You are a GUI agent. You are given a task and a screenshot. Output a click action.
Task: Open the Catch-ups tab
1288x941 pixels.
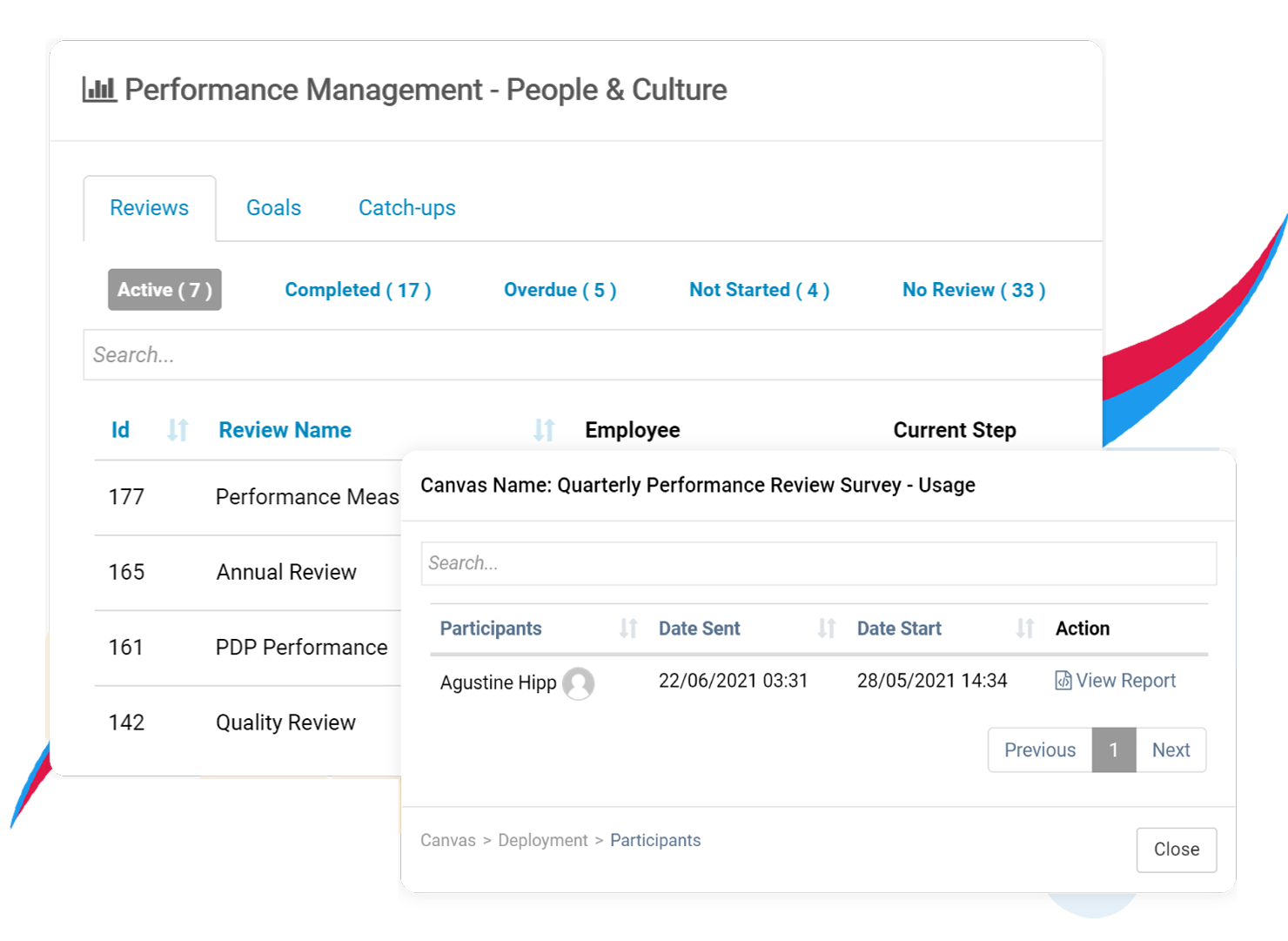(x=406, y=207)
